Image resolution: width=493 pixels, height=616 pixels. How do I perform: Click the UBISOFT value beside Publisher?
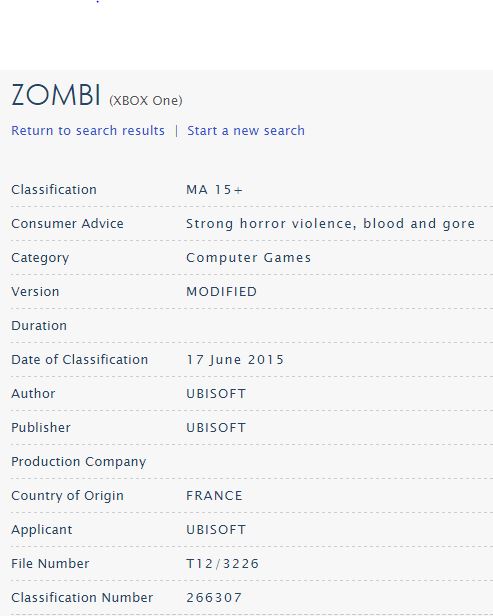pos(216,427)
